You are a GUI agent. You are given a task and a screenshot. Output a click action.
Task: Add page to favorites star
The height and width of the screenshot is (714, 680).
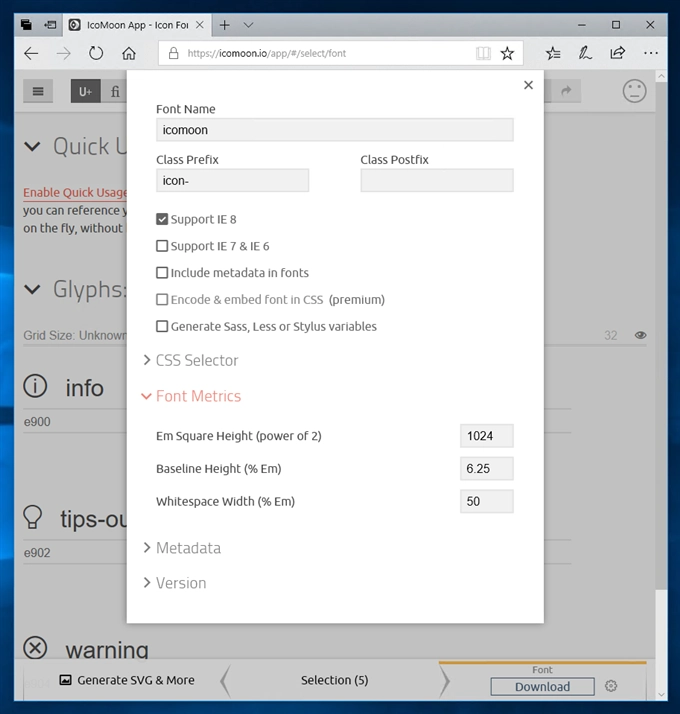(x=507, y=53)
